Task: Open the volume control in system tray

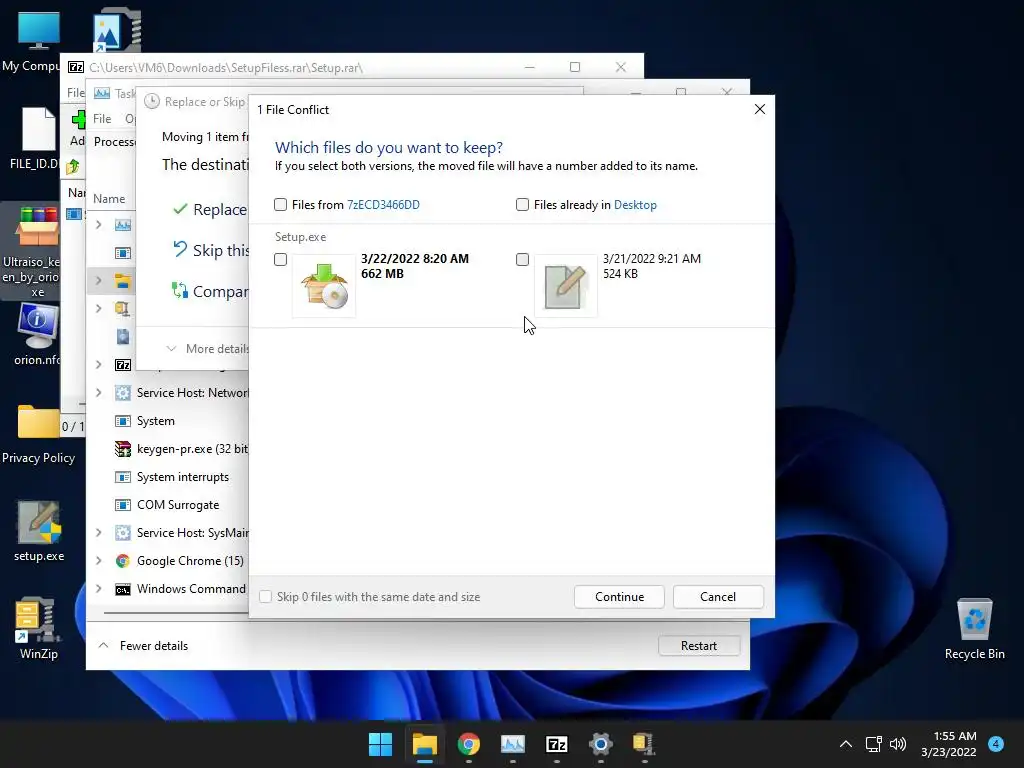Action: click(x=898, y=744)
